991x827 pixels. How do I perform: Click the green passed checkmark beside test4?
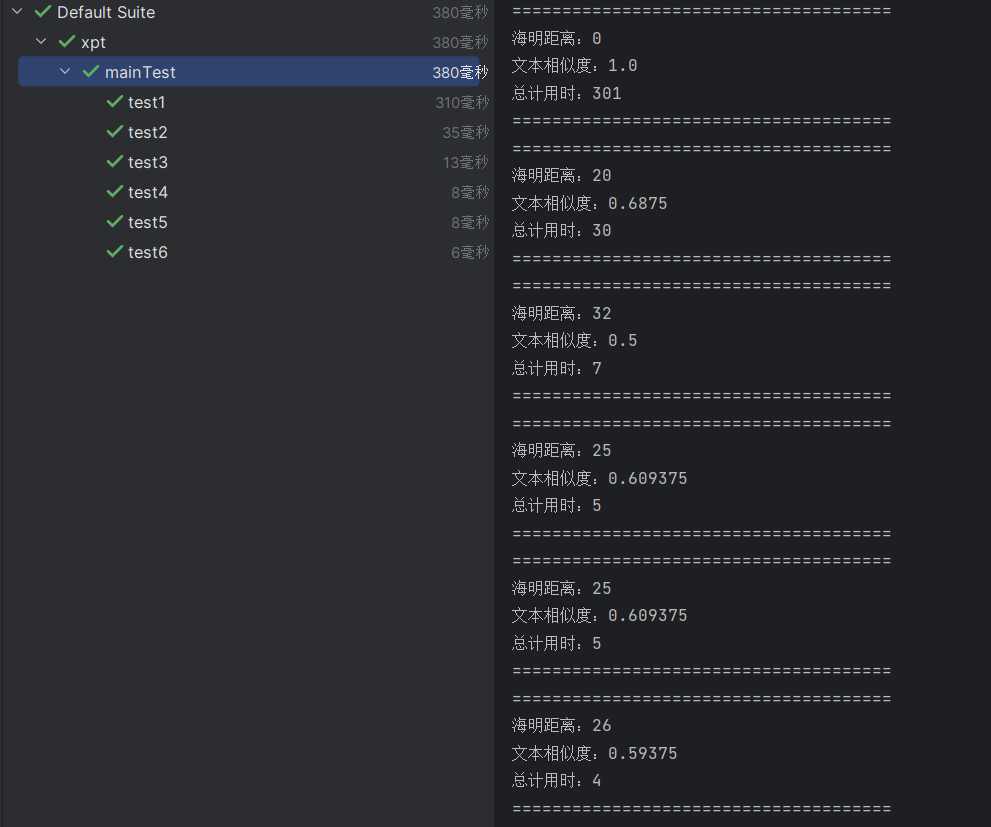pos(114,191)
